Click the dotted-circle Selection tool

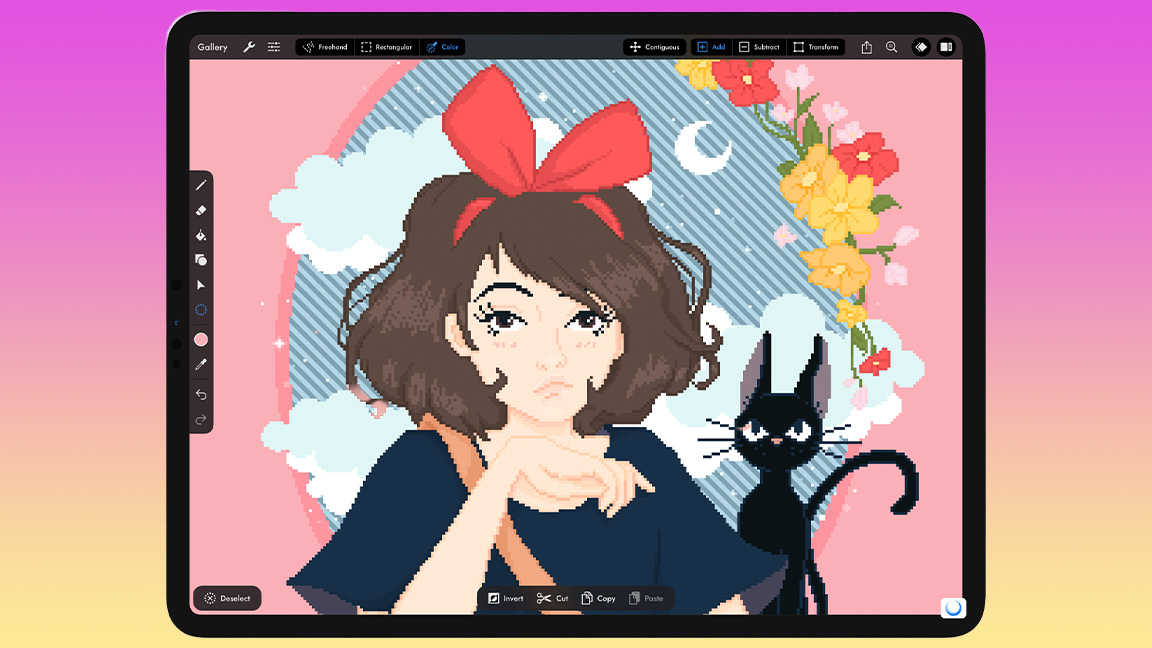pyautogui.click(x=201, y=310)
